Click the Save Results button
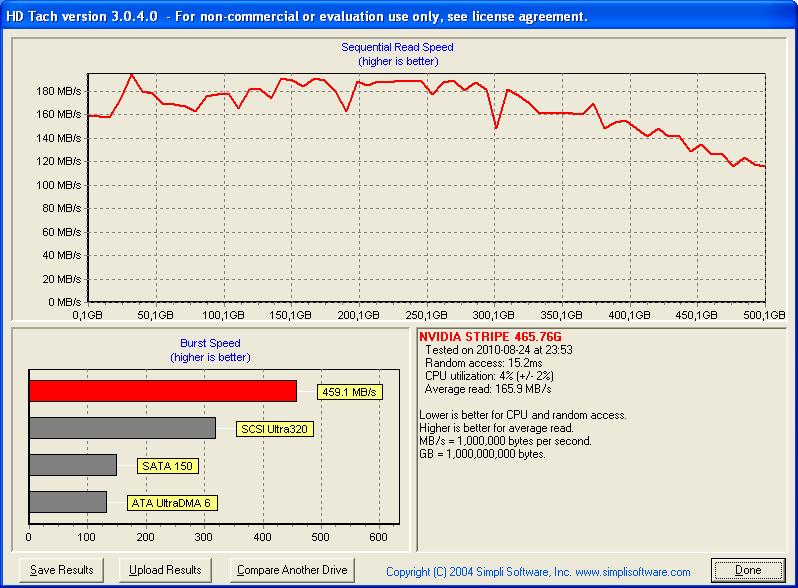The image size is (798, 588). [x=61, y=570]
